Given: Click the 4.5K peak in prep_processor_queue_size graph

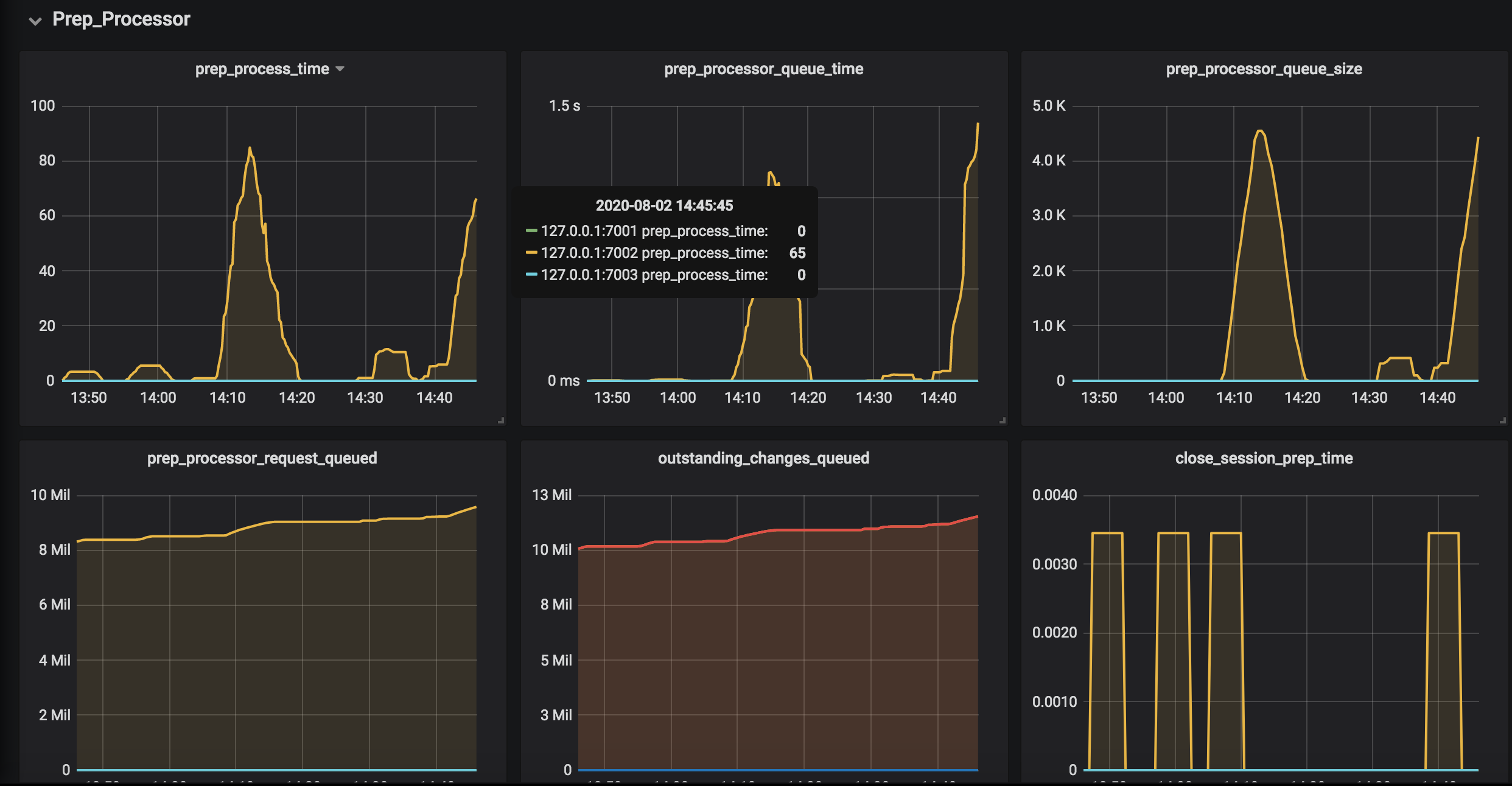Looking at the screenshot, I should tap(1260, 131).
